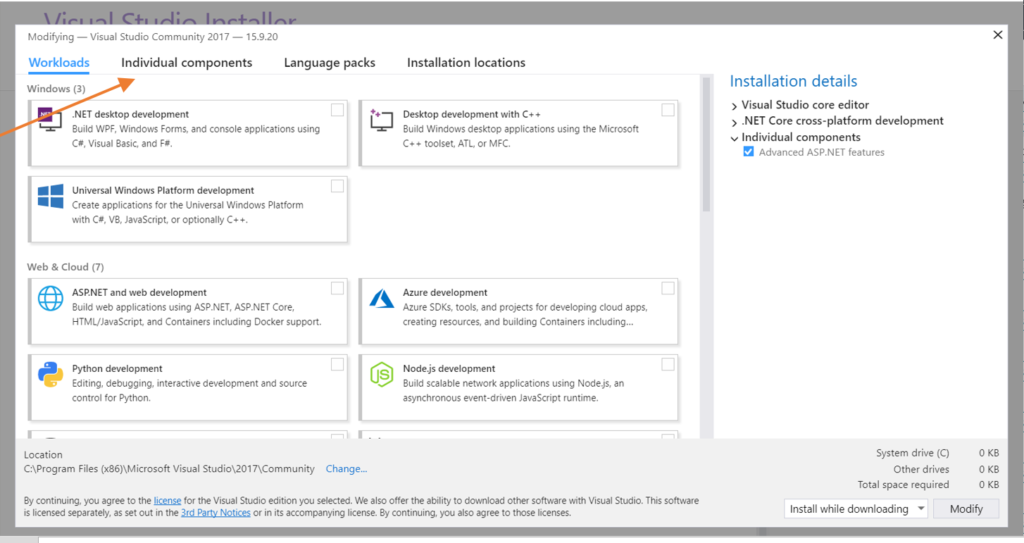The height and width of the screenshot is (543, 1024).
Task: Click the Desktop development with C++ icon
Action: 381,121
